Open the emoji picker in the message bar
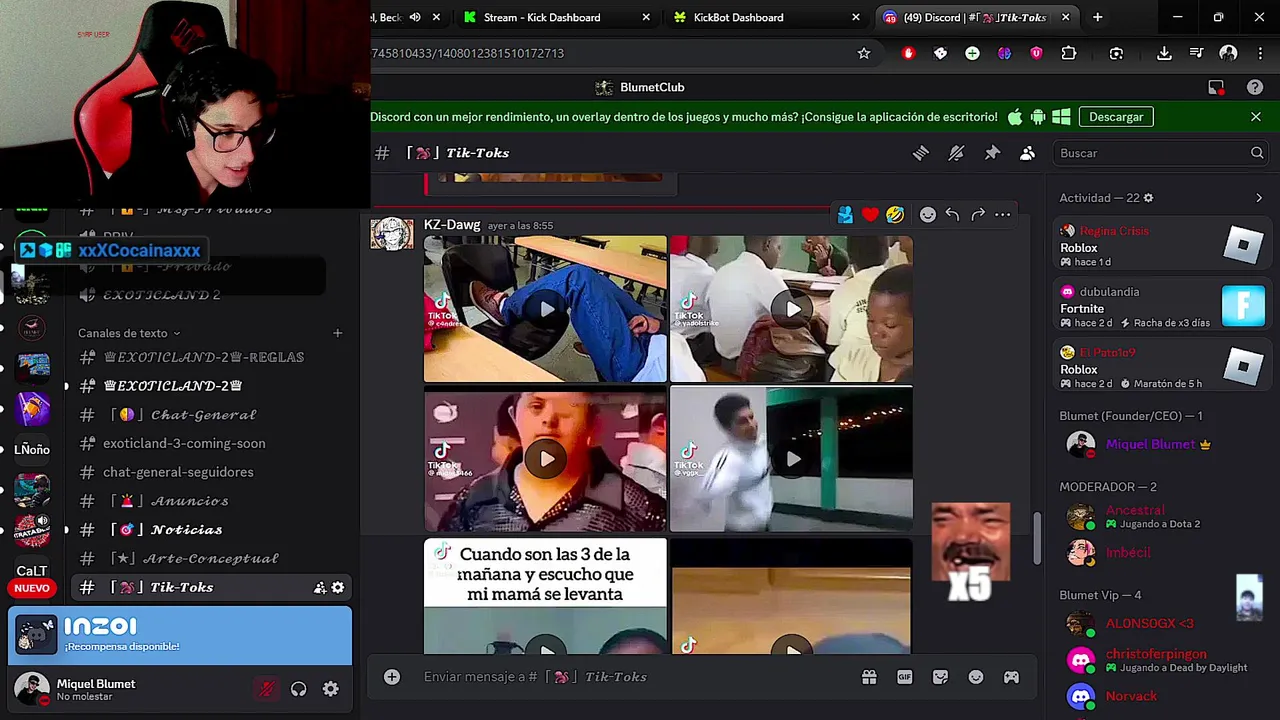This screenshot has height=720, width=1280. pos(976,677)
